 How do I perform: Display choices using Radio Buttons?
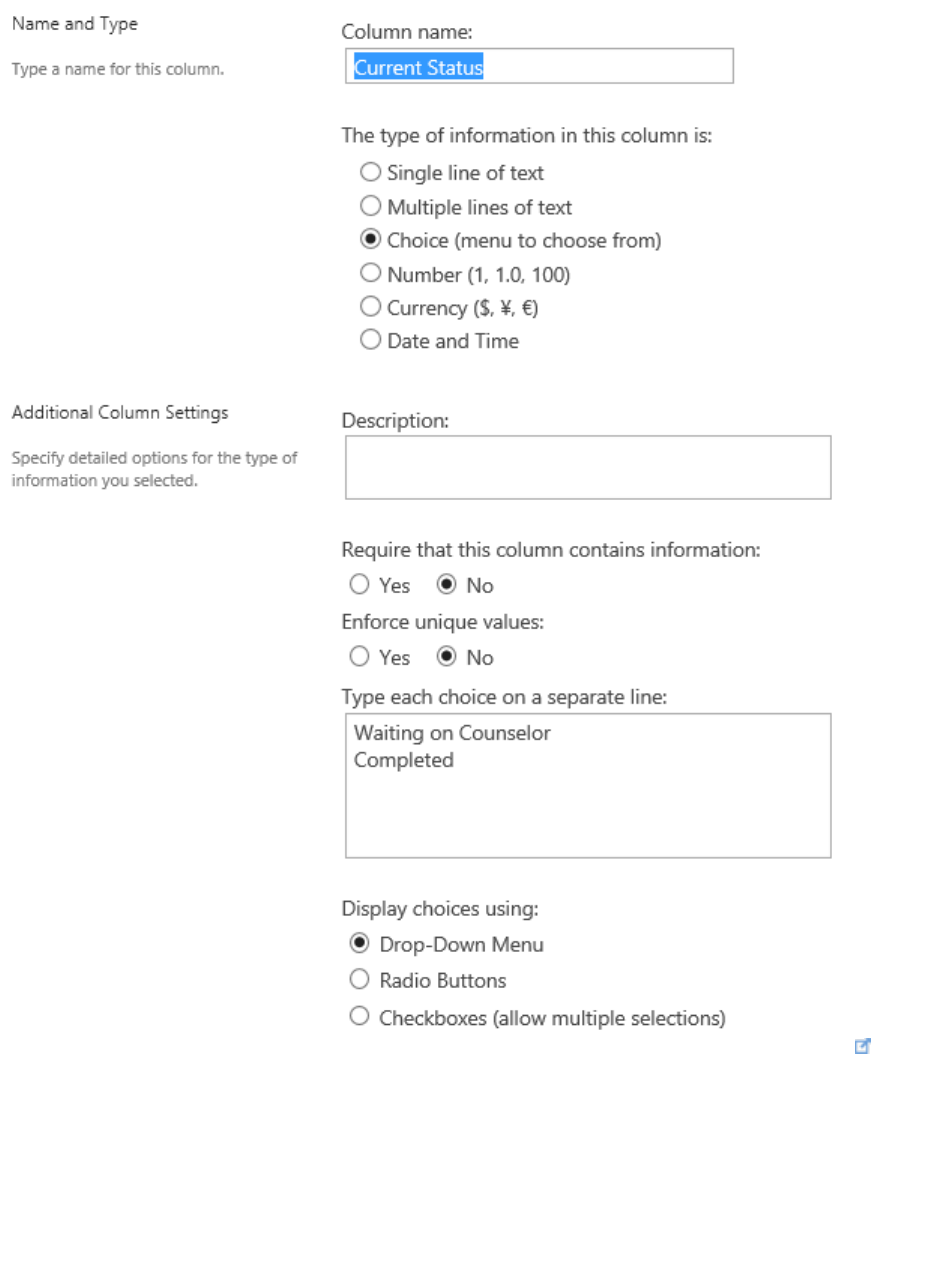click(x=360, y=980)
